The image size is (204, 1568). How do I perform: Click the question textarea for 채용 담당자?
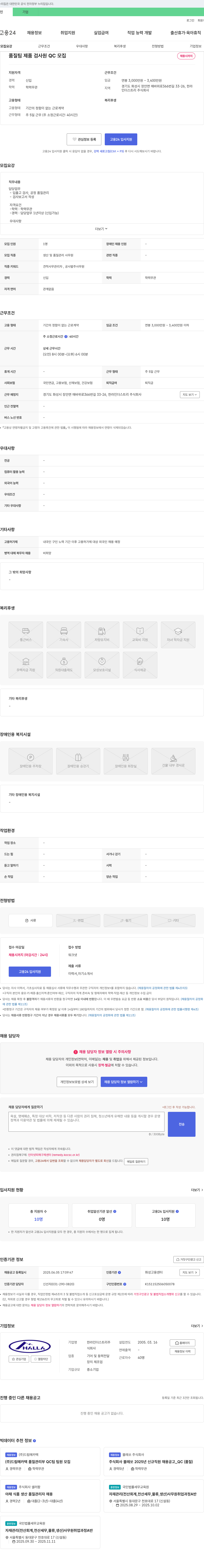86,1122
